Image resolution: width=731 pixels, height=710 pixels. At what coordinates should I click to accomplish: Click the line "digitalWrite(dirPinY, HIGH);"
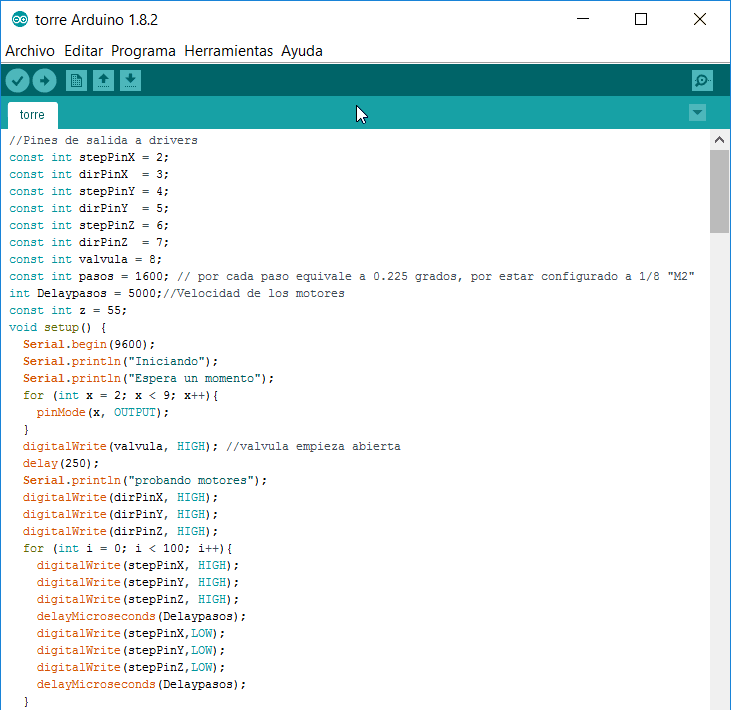120,514
